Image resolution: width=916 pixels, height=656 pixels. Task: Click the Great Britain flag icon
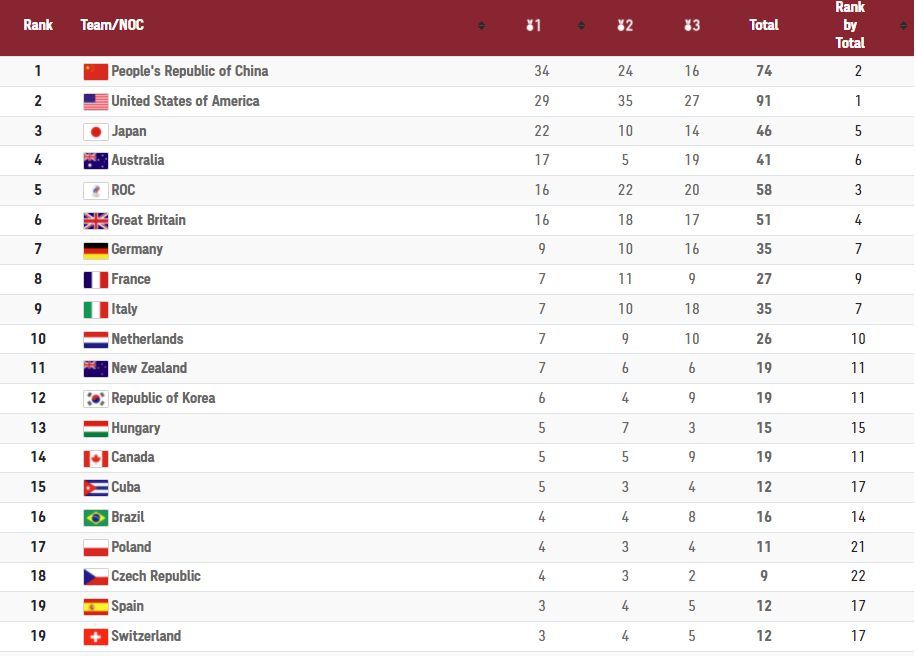96,221
